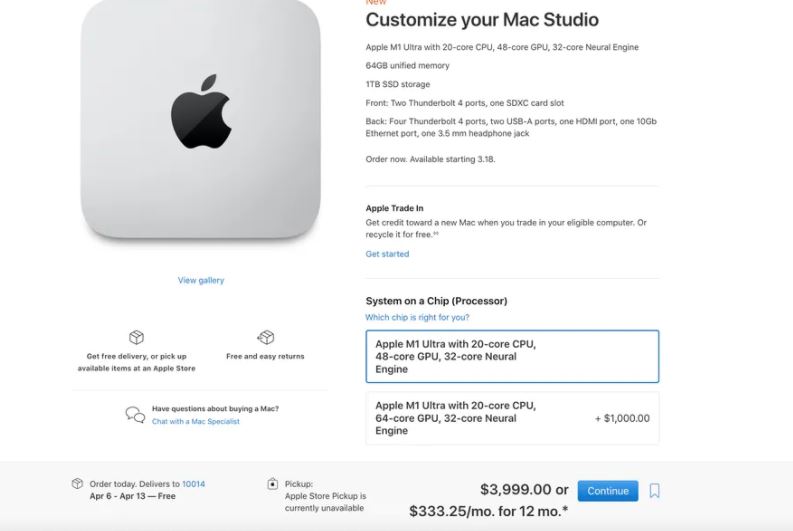Image resolution: width=793 pixels, height=531 pixels.
Task: Select the 64-core GPU M1 Ultra option
Action: coord(512,418)
